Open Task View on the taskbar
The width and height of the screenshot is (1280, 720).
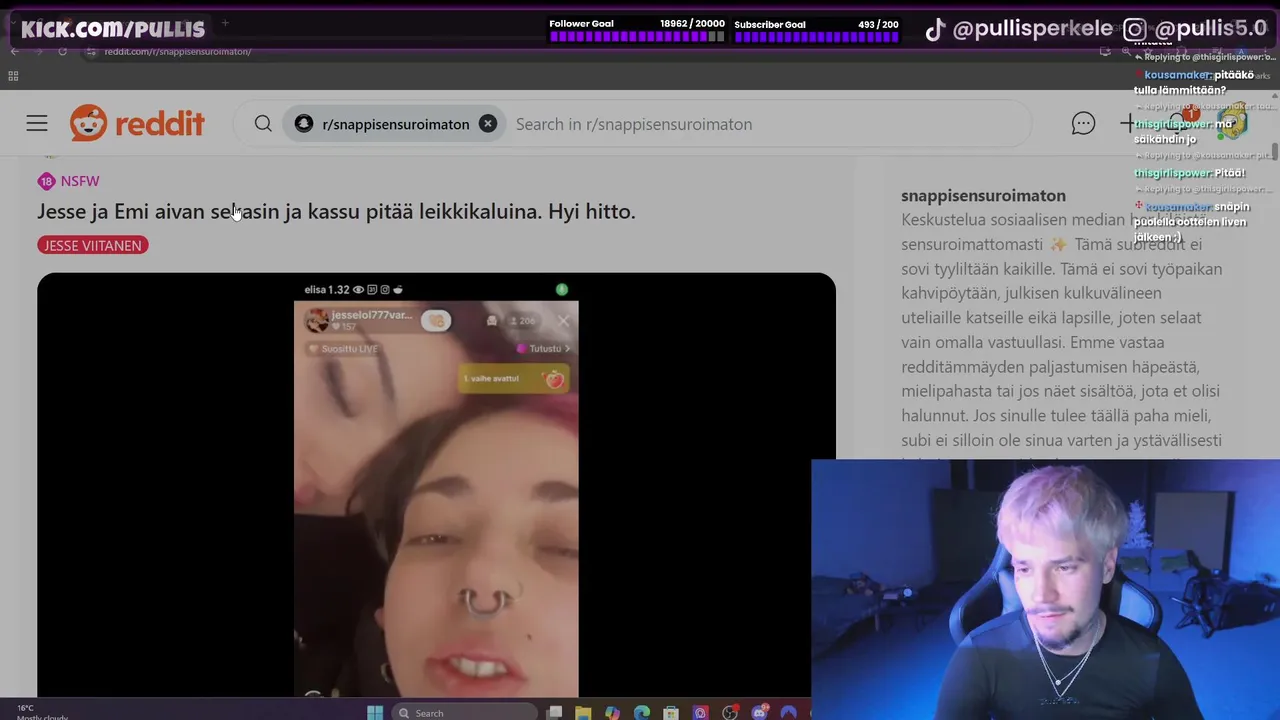point(554,712)
